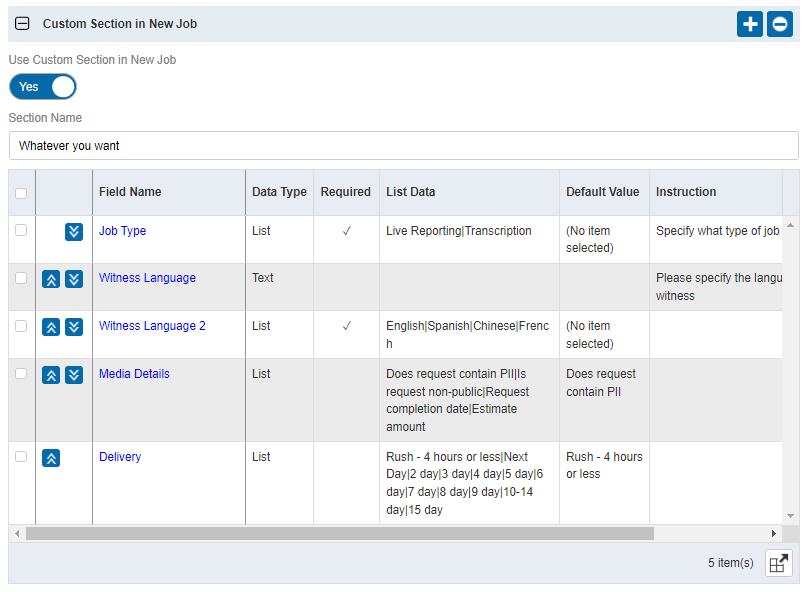Move Job Type row down
This screenshot has height=592, width=805.
(74, 232)
